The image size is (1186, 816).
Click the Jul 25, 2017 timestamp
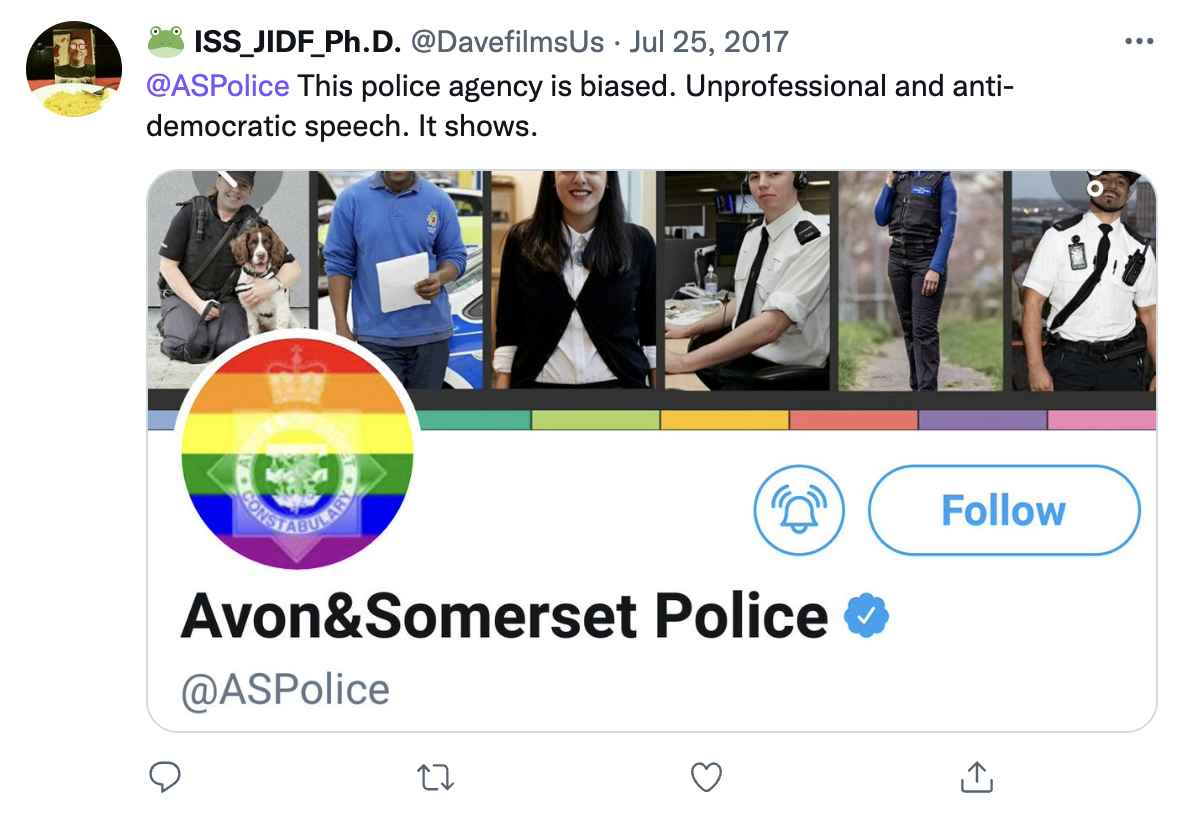coord(709,42)
